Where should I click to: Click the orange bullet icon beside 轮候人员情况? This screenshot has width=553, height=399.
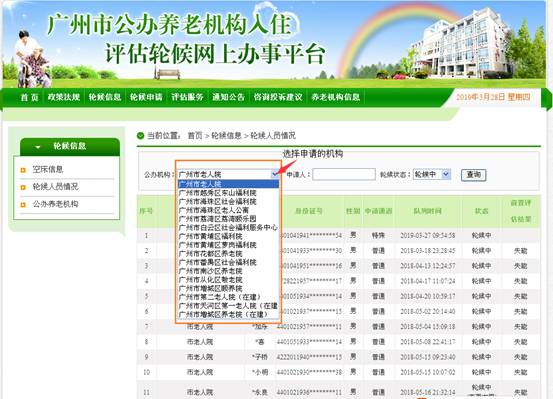point(23,187)
